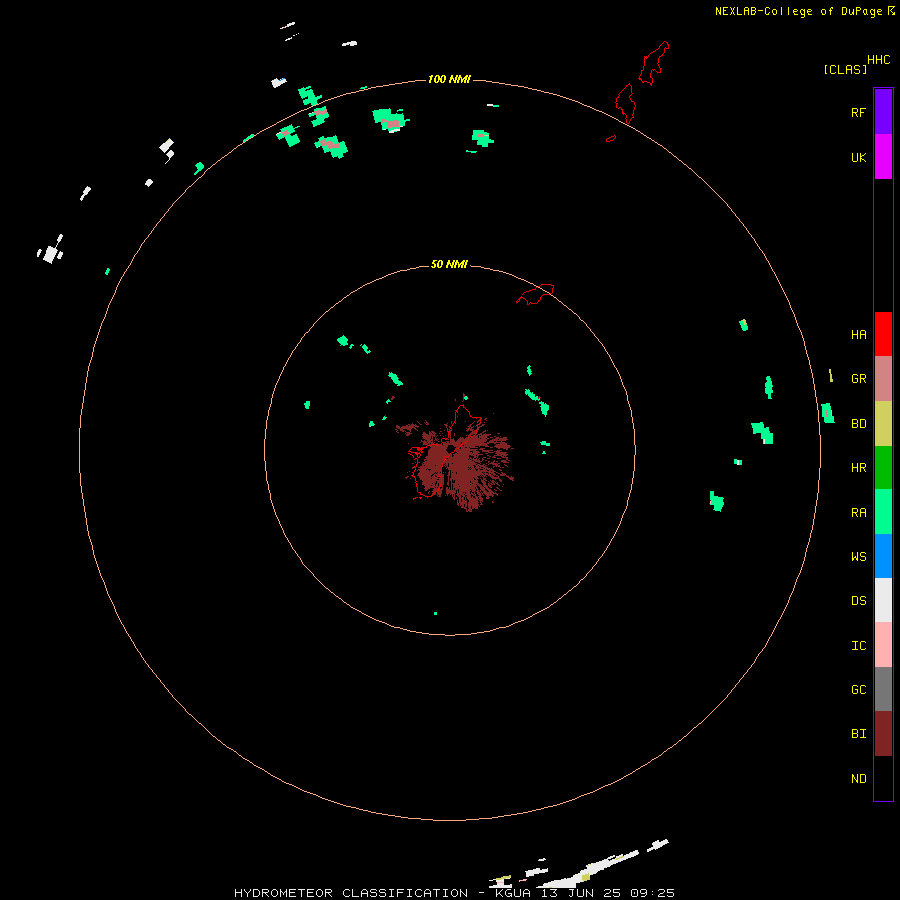Click the KGUA station identifier
This screenshot has height=900, width=900.
pyautogui.click(x=513, y=893)
